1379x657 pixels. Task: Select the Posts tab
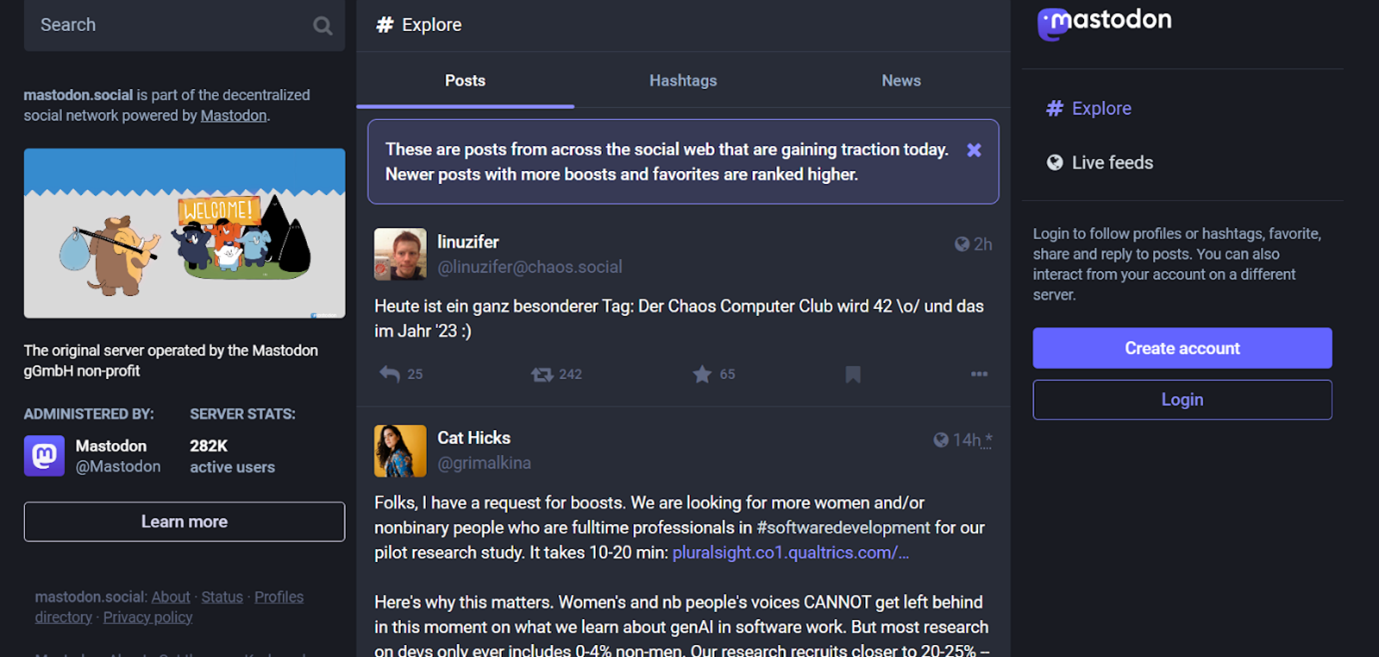coord(465,81)
